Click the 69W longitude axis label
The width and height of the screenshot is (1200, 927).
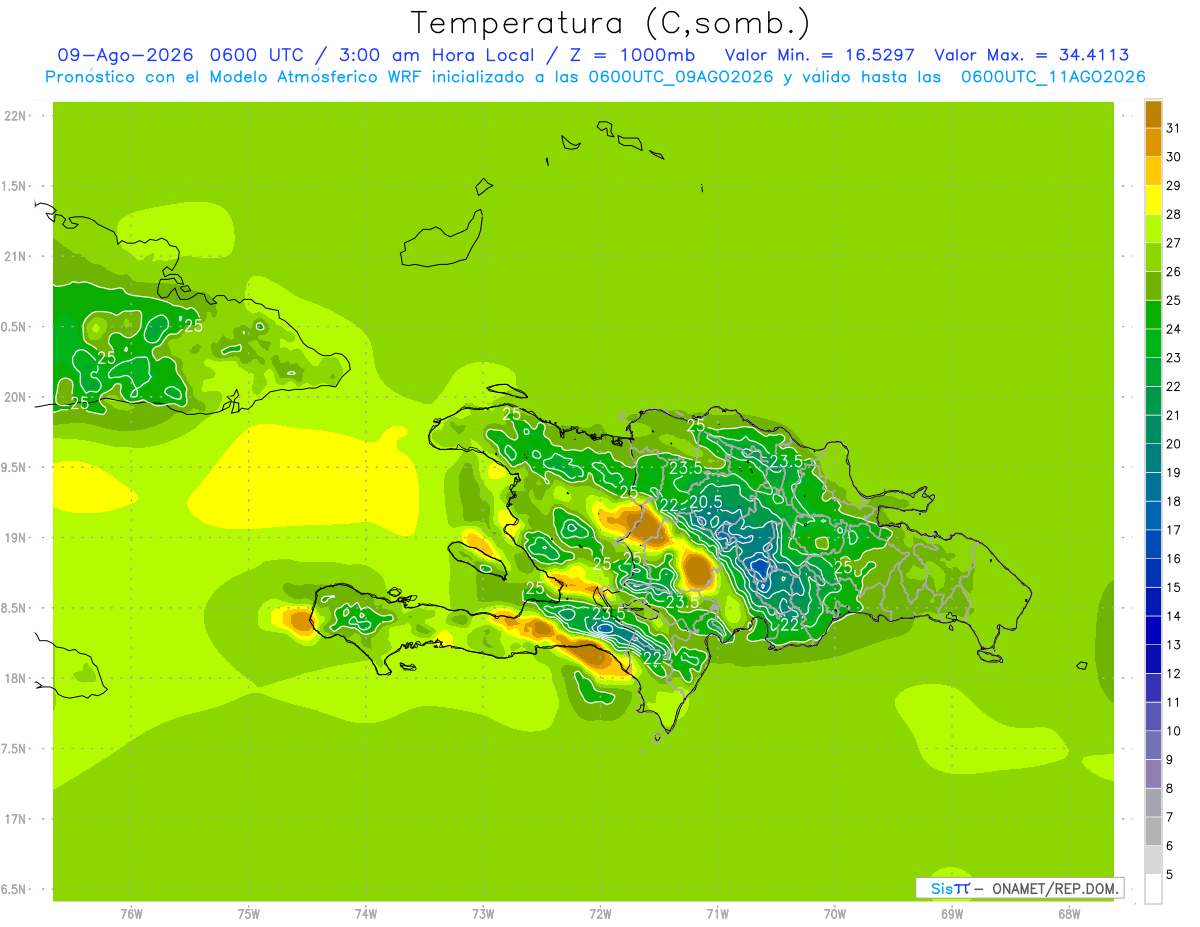tap(952, 914)
